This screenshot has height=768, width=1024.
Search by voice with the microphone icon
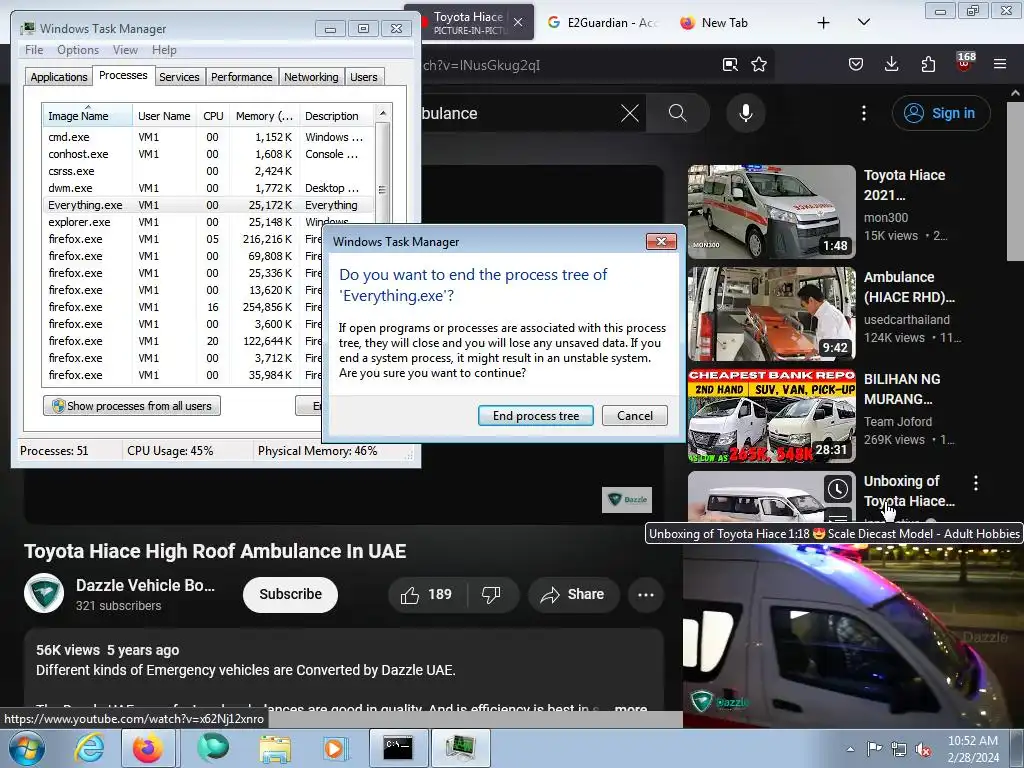746,113
